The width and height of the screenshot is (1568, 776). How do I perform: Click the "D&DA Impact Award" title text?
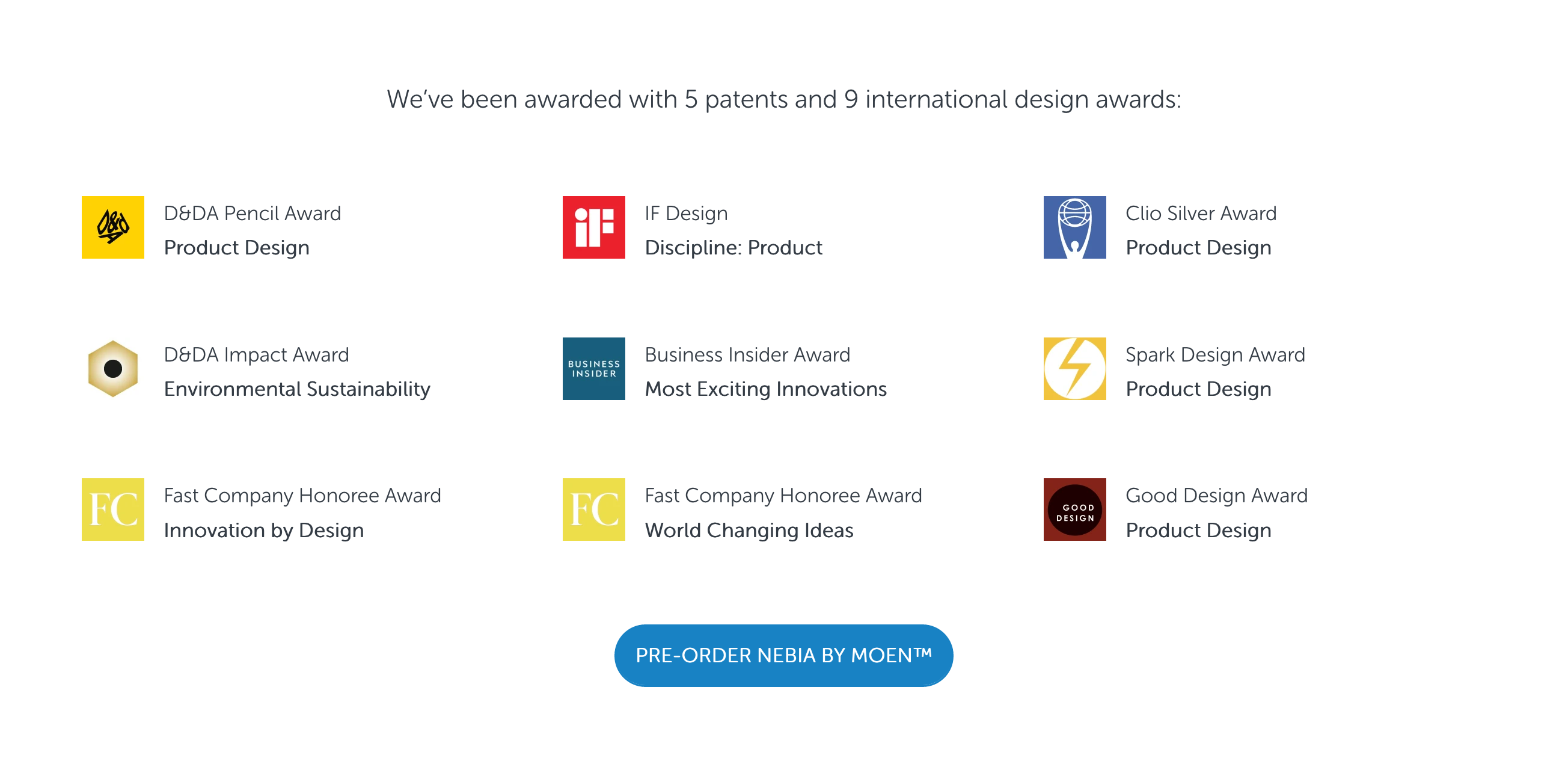[x=256, y=354]
